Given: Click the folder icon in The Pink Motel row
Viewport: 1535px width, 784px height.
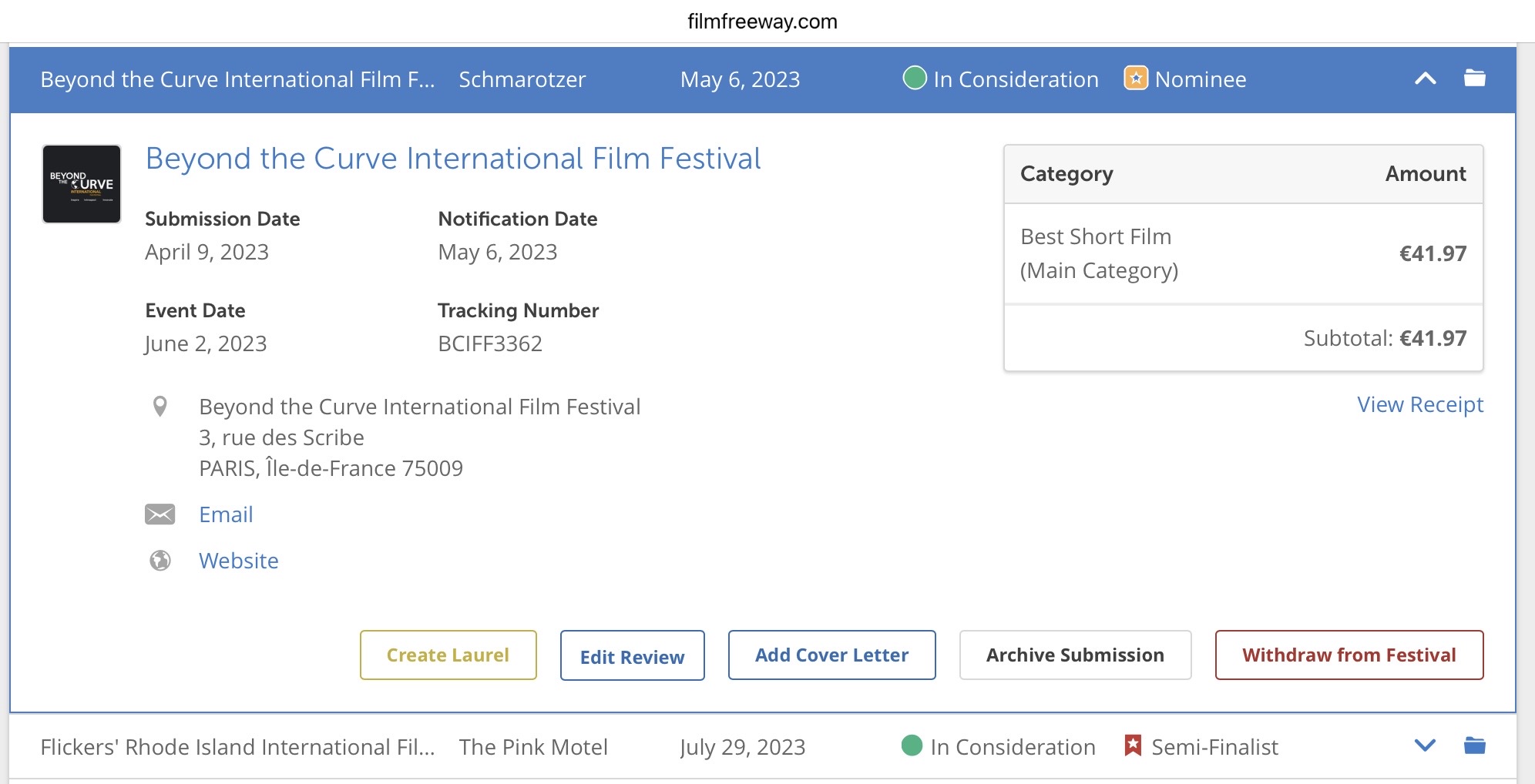Looking at the screenshot, I should tap(1474, 745).
